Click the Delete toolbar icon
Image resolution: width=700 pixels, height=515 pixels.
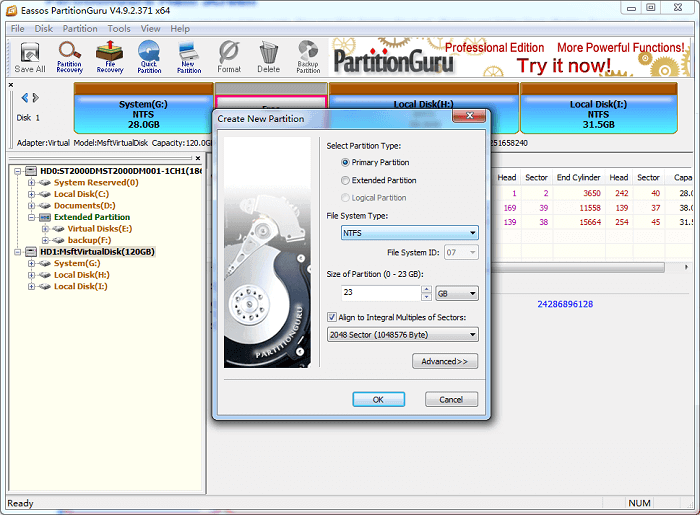coord(268,58)
